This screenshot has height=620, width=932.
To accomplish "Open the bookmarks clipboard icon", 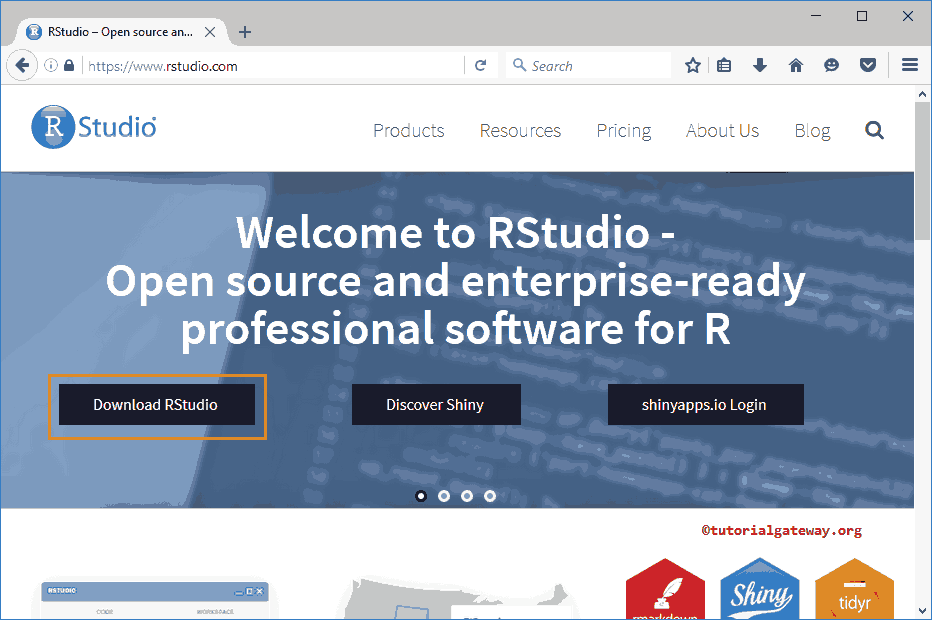I will pyautogui.click(x=724, y=65).
